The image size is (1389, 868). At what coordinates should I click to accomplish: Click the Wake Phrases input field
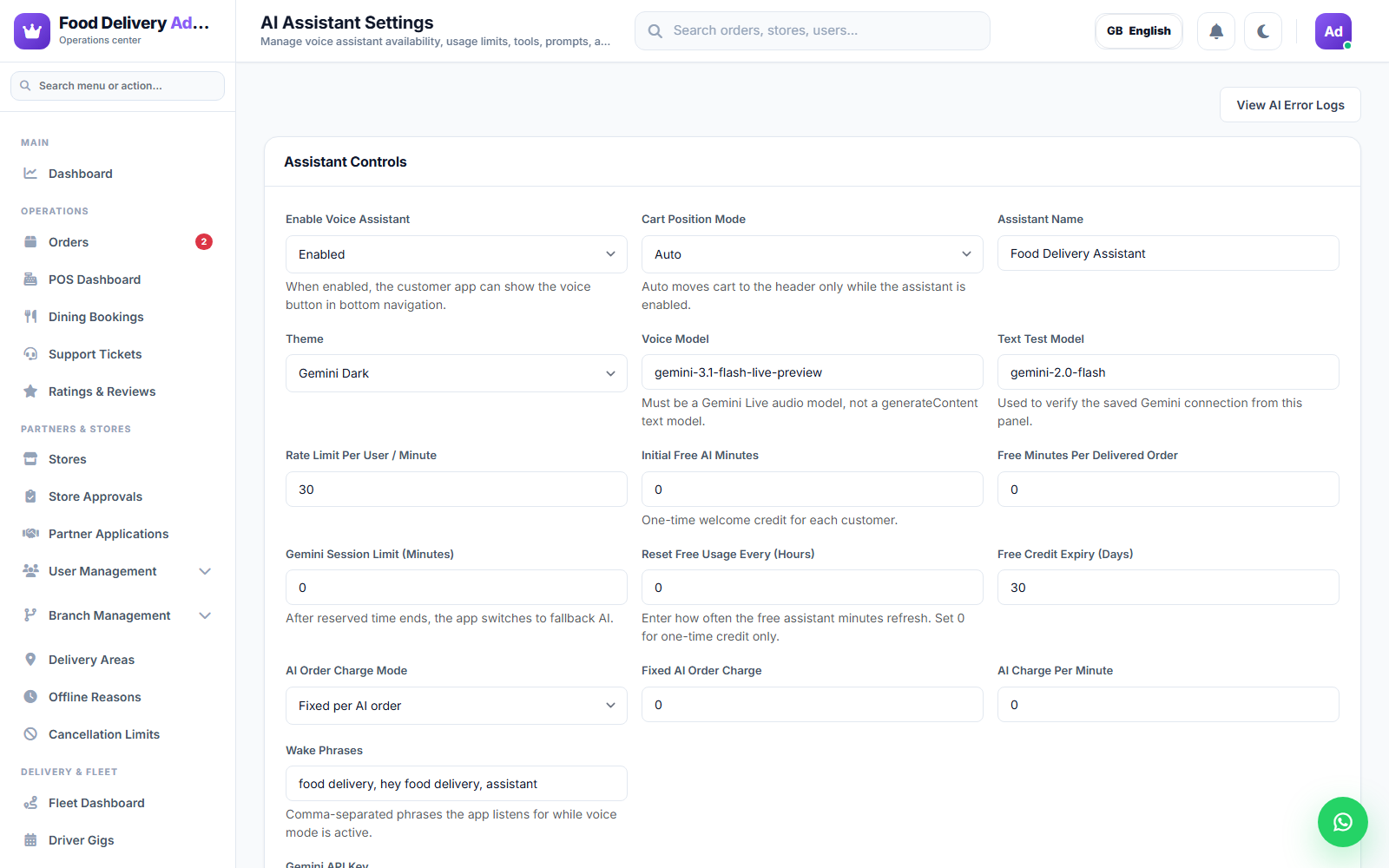(x=457, y=784)
